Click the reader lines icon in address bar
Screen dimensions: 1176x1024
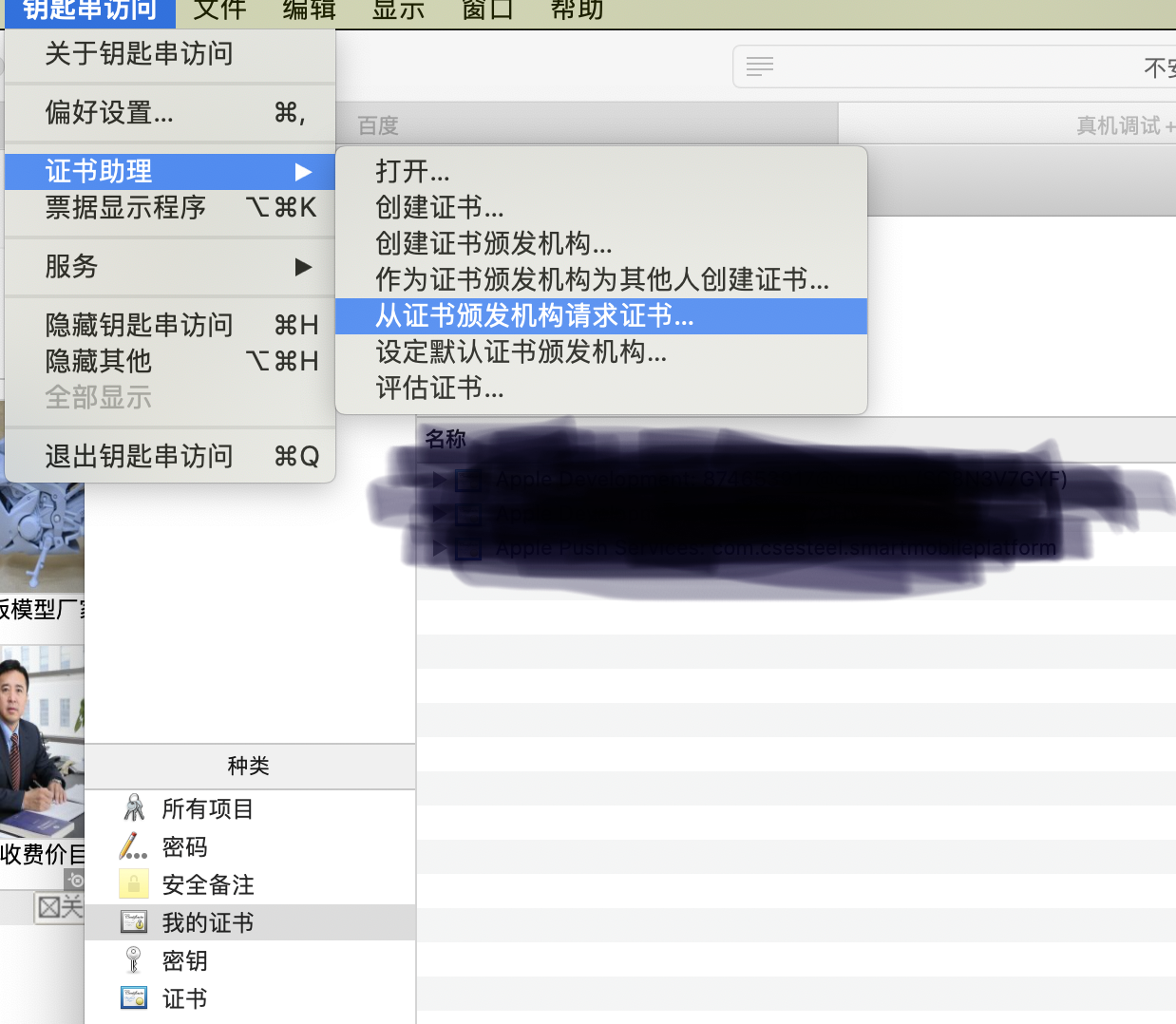coord(760,66)
